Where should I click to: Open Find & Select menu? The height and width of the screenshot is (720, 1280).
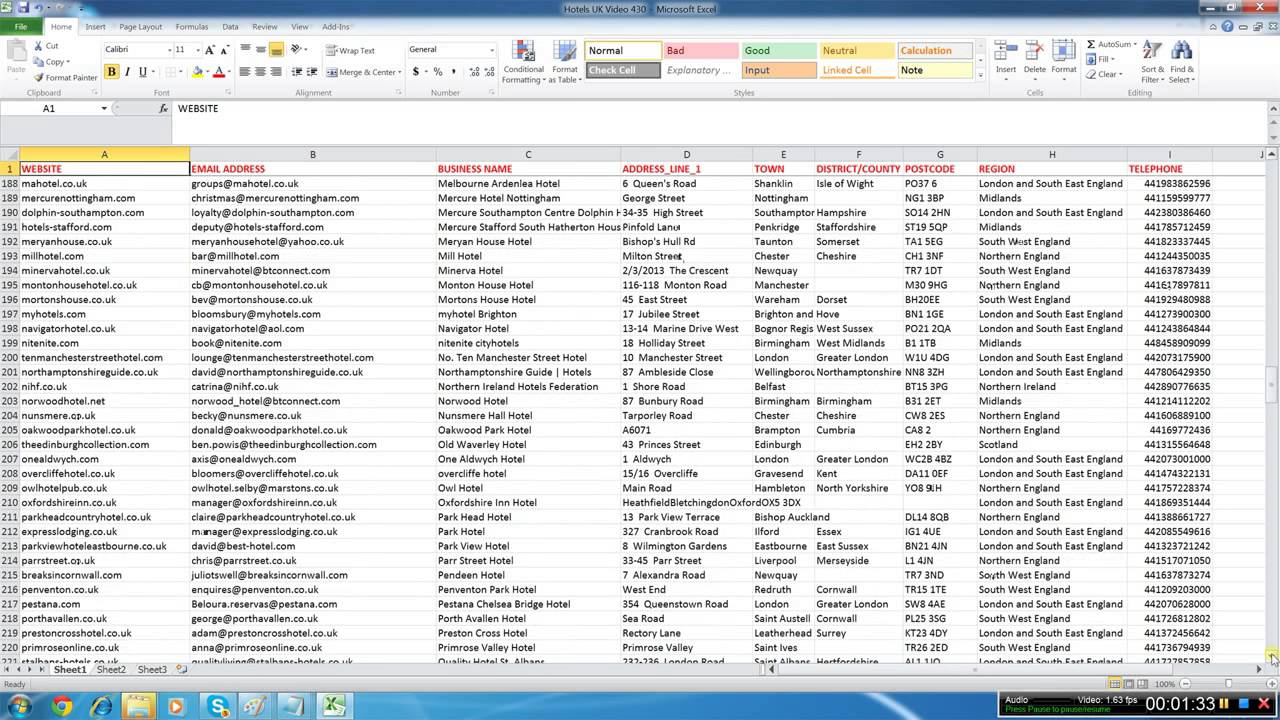tap(1182, 62)
